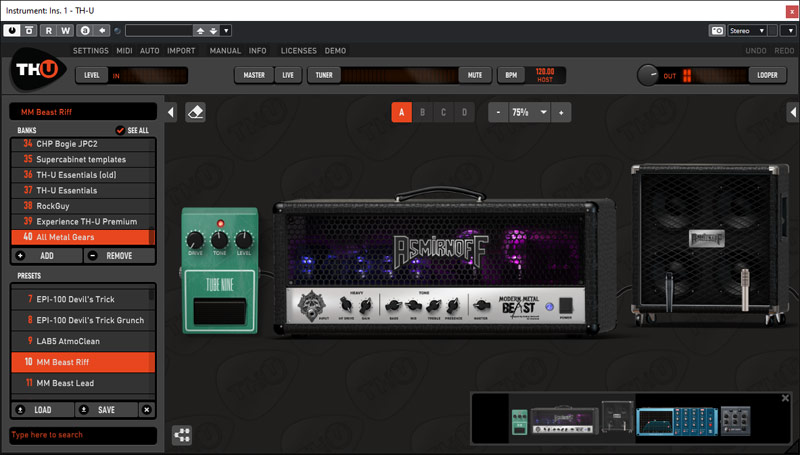This screenshot has width=800, height=455.
Task: Click the X icon next to Save
Action: click(146, 410)
